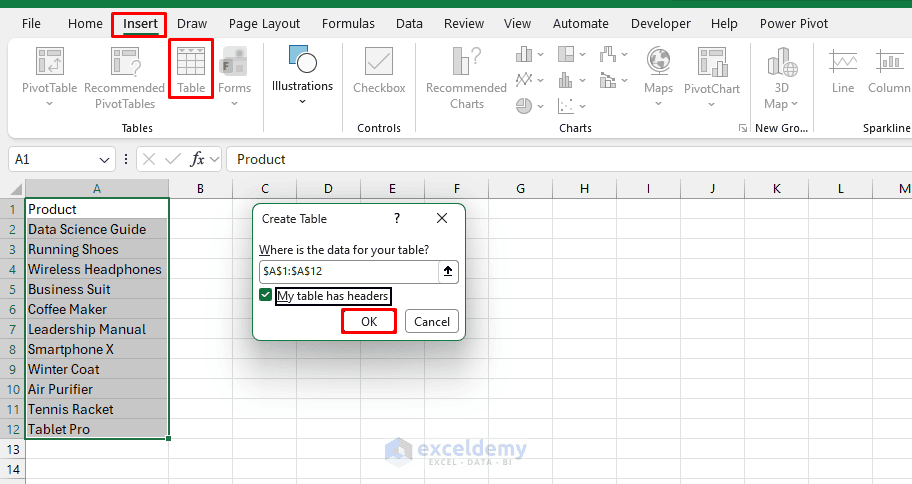Click the Maps chart icon
The width and height of the screenshot is (912, 484).
[x=658, y=62]
